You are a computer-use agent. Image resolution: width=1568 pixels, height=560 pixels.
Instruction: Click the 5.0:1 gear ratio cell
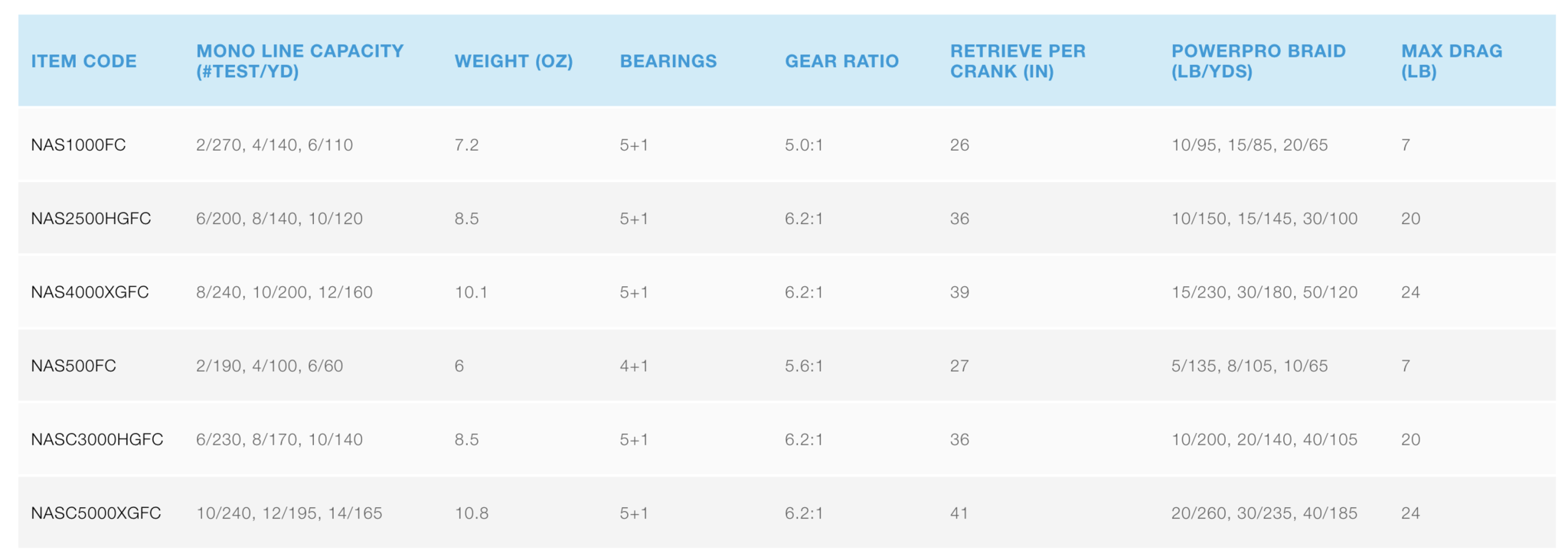(804, 145)
